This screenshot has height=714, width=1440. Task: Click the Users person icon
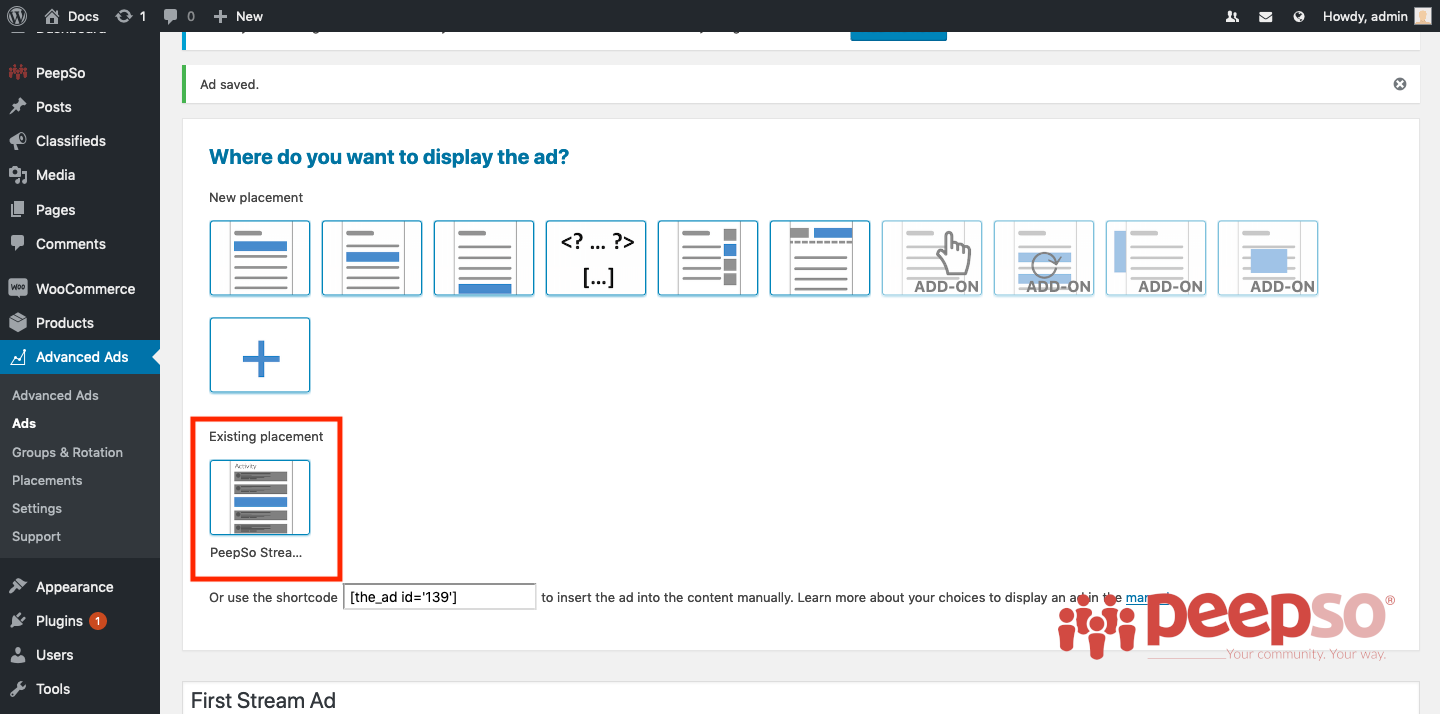point(18,655)
